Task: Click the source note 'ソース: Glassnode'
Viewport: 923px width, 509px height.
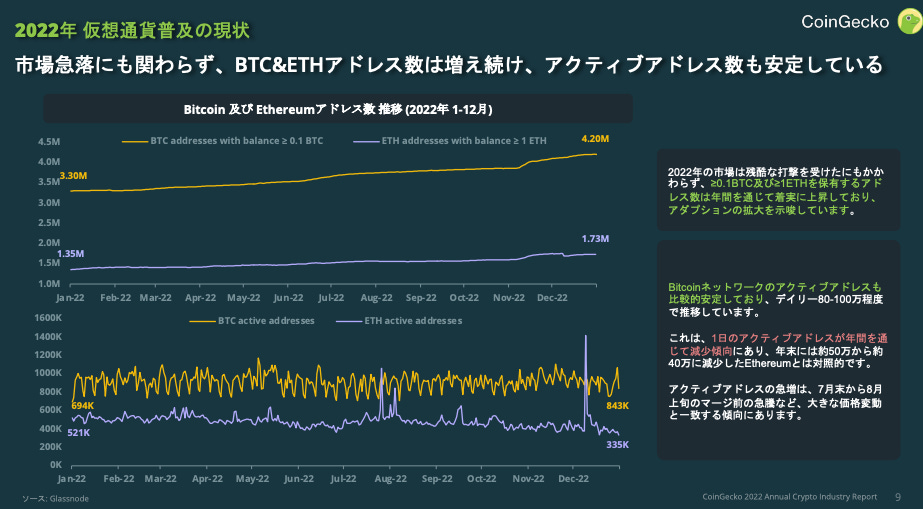Action: (55, 498)
